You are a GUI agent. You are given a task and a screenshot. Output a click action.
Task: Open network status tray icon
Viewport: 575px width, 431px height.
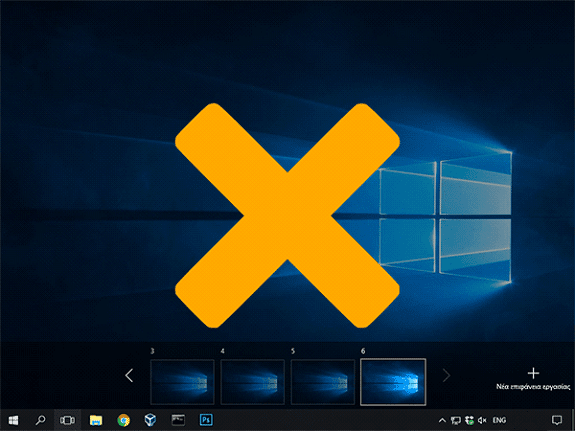click(456, 420)
